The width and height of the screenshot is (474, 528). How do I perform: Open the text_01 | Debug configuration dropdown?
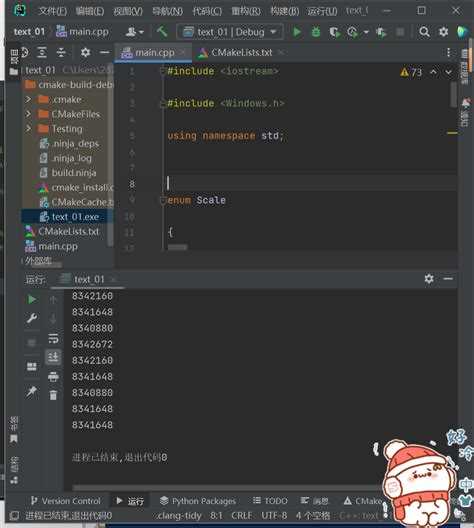[x=230, y=32]
